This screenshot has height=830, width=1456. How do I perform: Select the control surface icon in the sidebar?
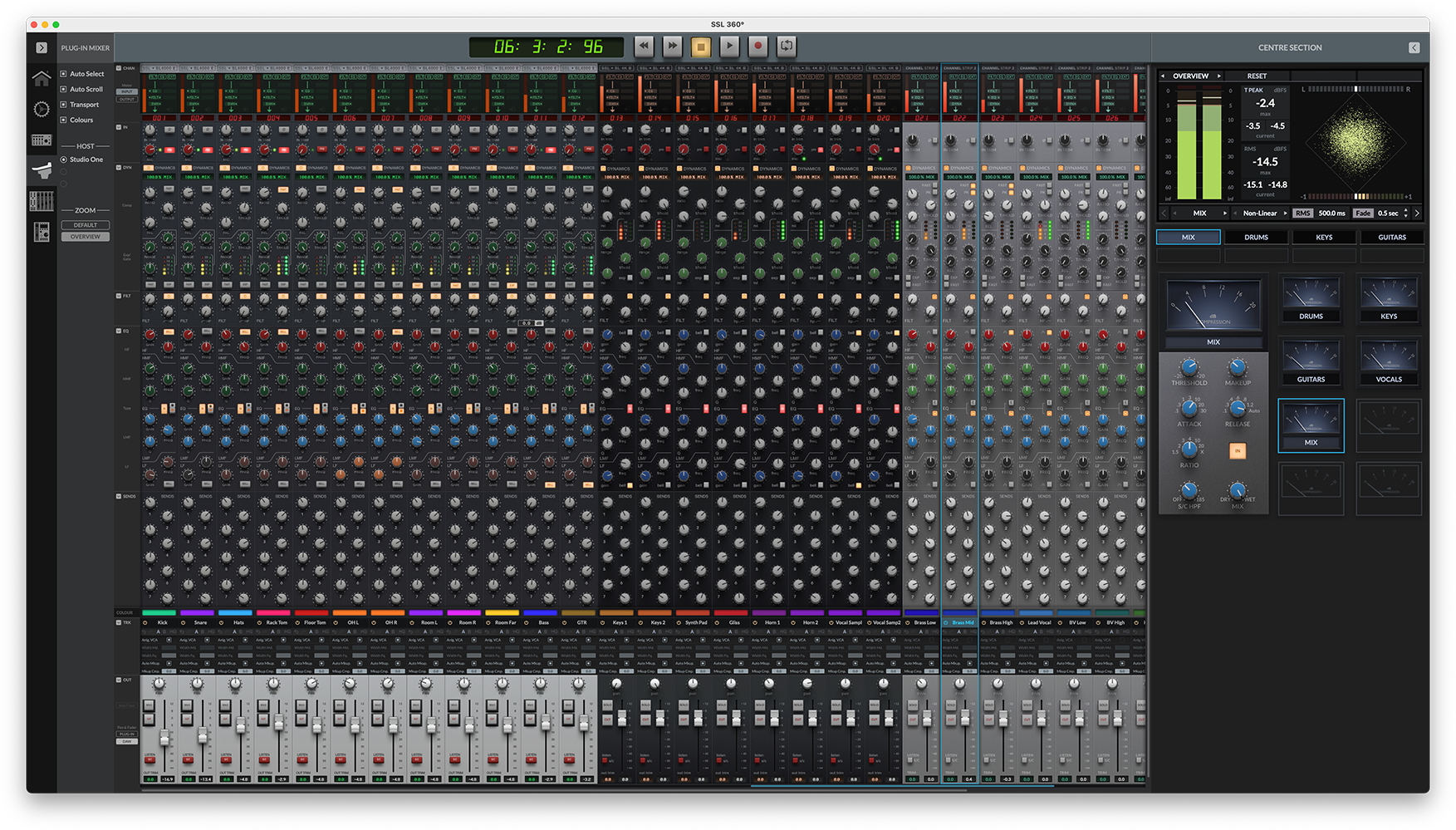click(x=41, y=140)
